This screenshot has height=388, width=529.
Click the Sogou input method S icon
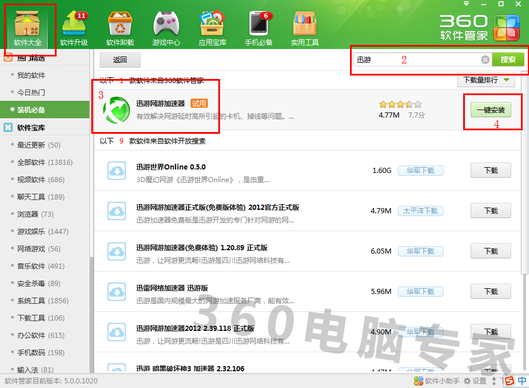click(x=509, y=381)
